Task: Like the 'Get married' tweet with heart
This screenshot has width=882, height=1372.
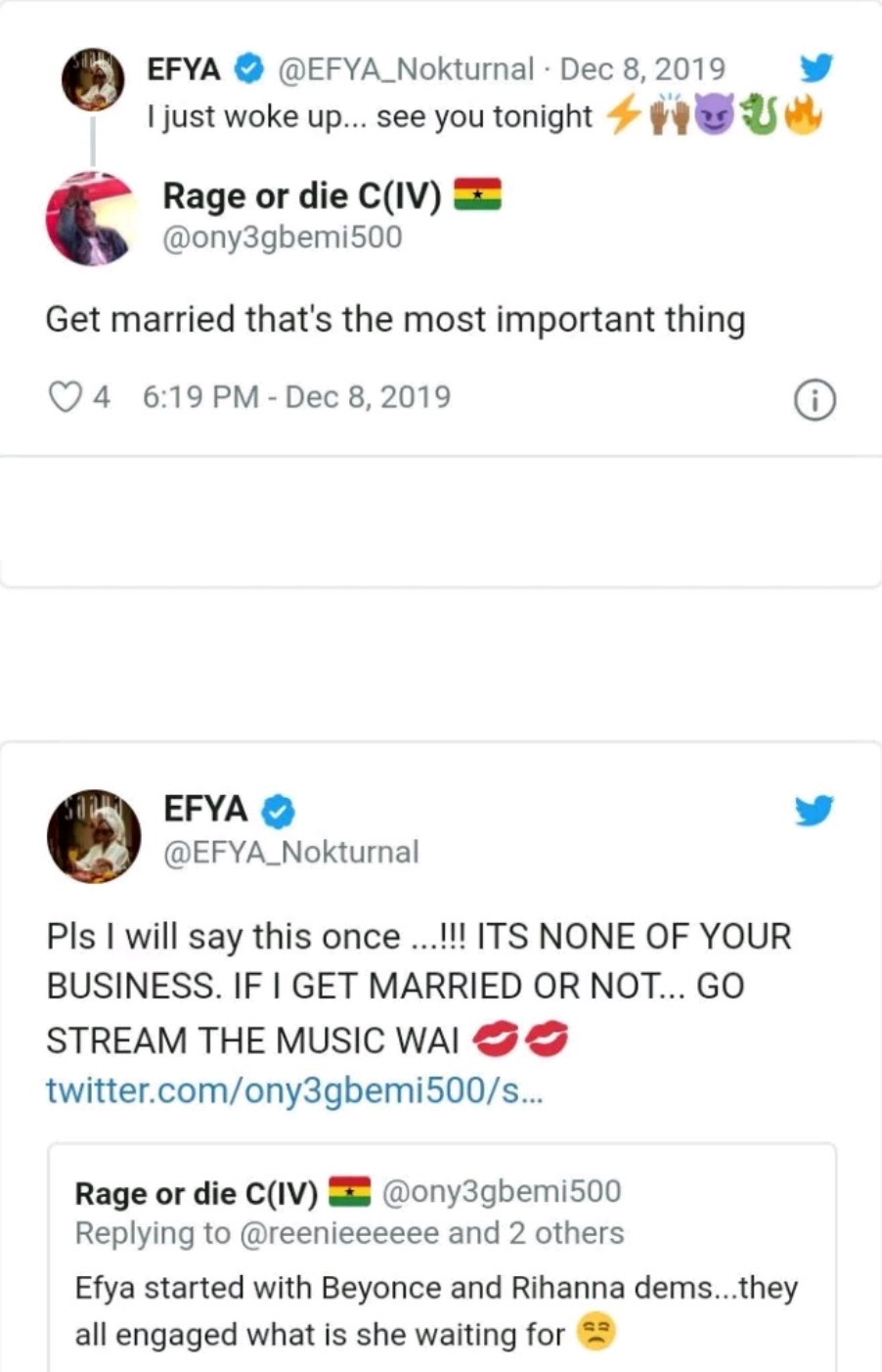Action: (x=65, y=397)
